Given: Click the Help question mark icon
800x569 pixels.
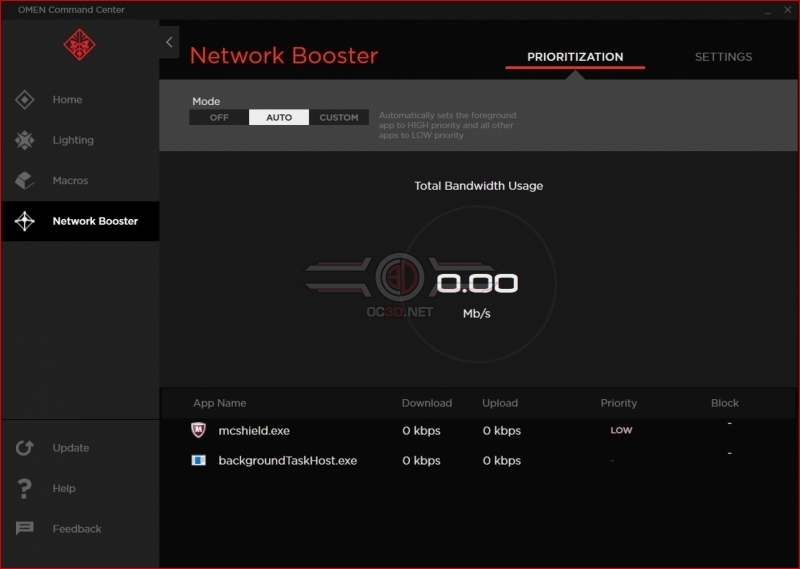Looking at the screenshot, I should (x=24, y=488).
